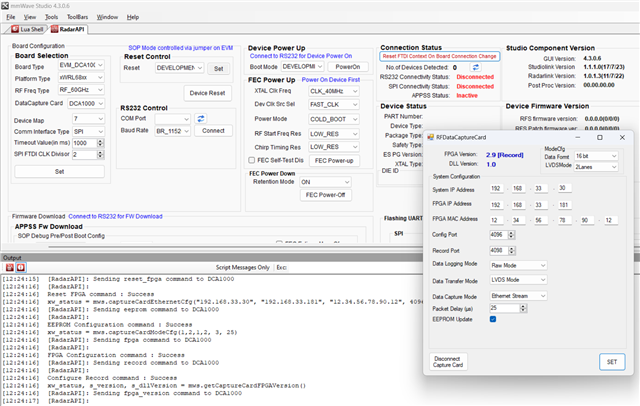
Task: Click the RS232 Connect button
Action: tap(213, 131)
